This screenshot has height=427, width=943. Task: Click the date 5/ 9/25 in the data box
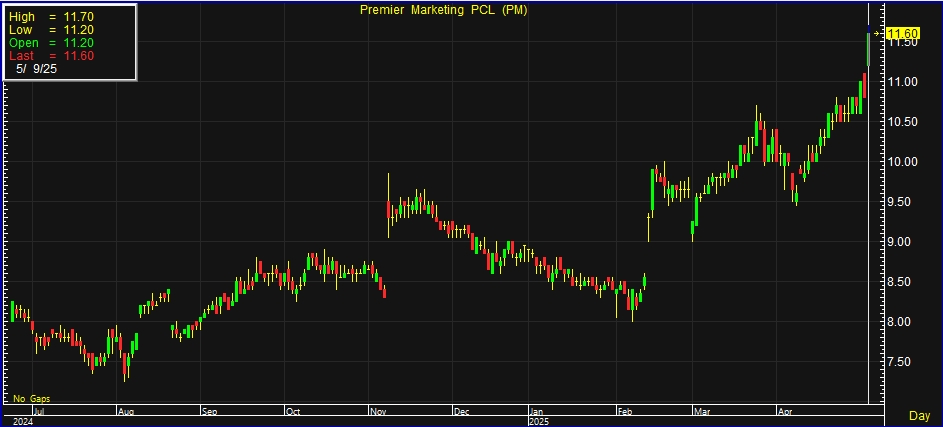[37, 69]
